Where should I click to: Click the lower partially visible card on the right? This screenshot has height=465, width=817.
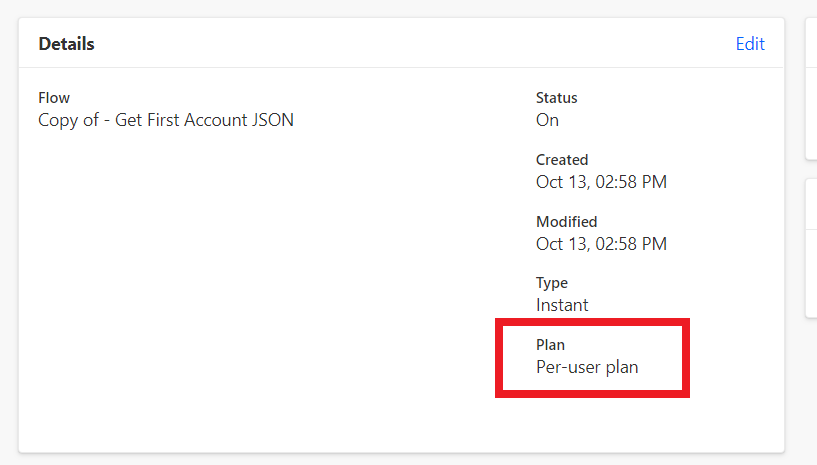[811, 250]
